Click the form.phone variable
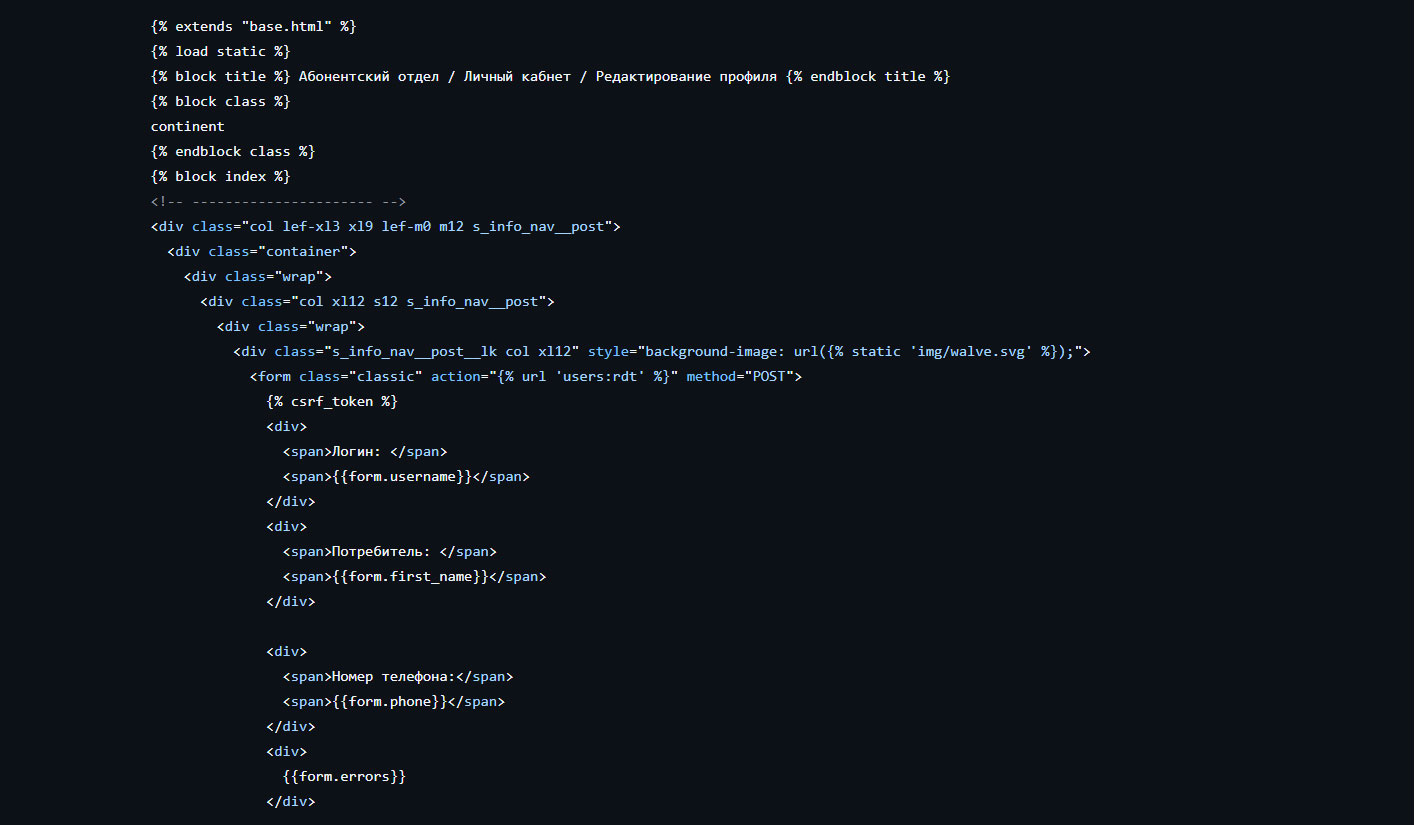The image size is (1416, 825). [389, 701]
